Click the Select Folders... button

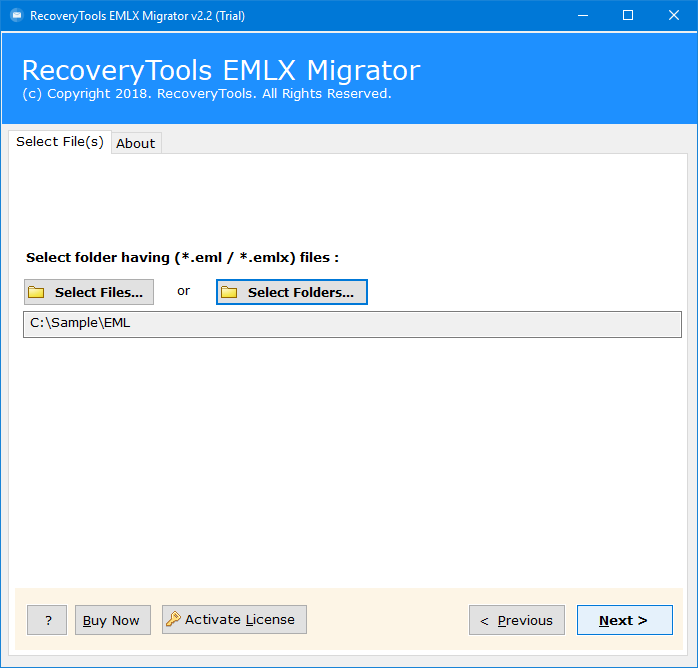[292, 292]
